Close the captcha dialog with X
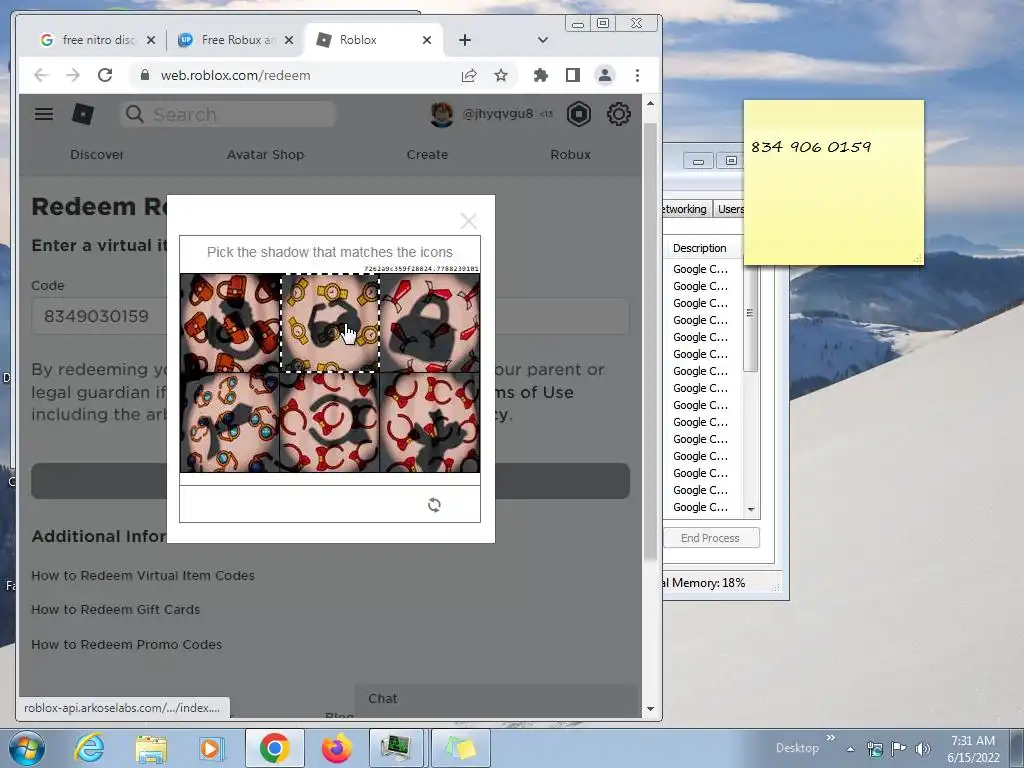 468,221
